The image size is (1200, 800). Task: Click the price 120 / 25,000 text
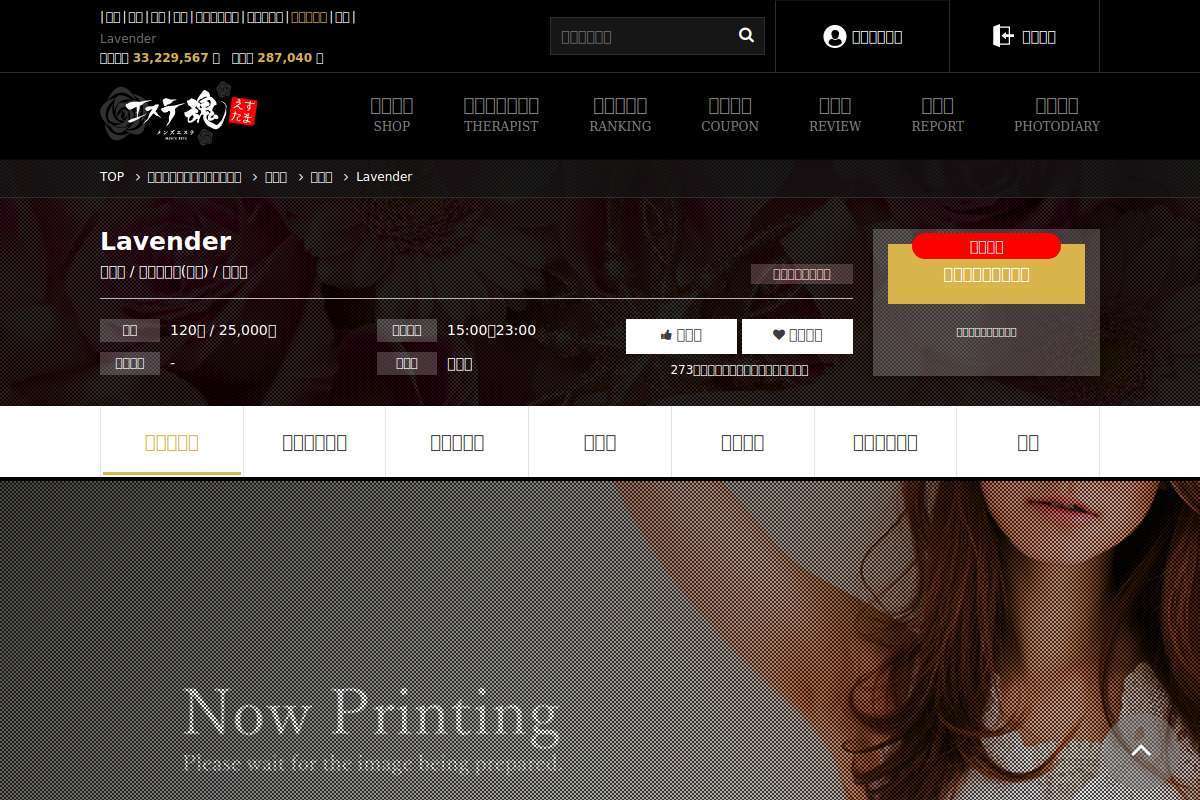(x=223, y=330)
